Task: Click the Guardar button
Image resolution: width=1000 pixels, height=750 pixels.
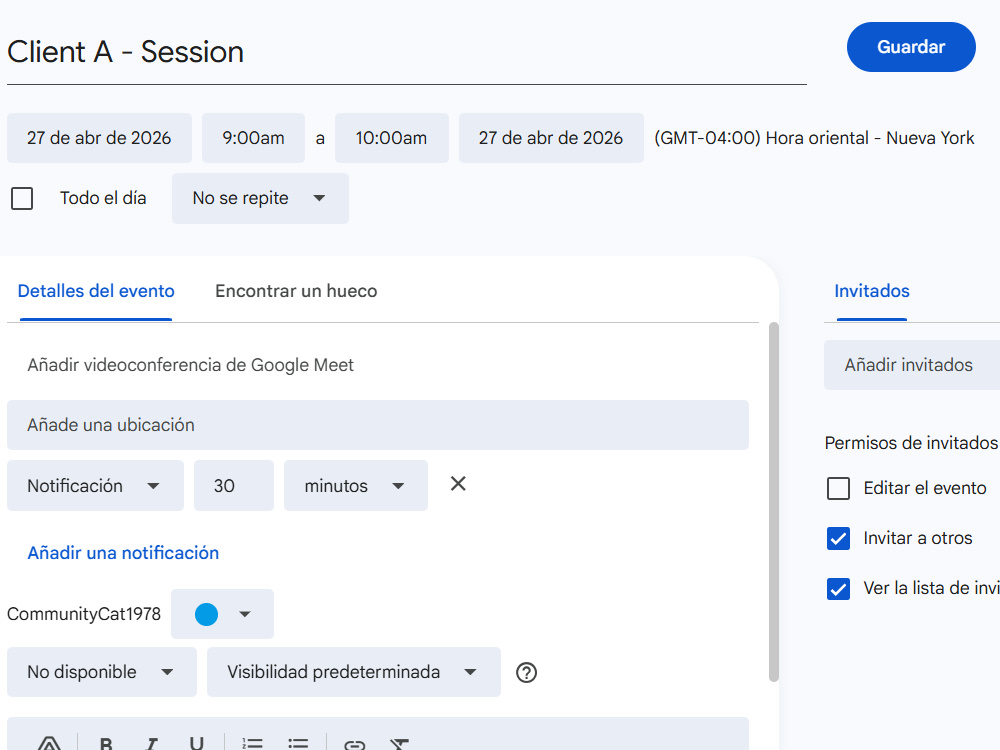Action: pos(911,47)
